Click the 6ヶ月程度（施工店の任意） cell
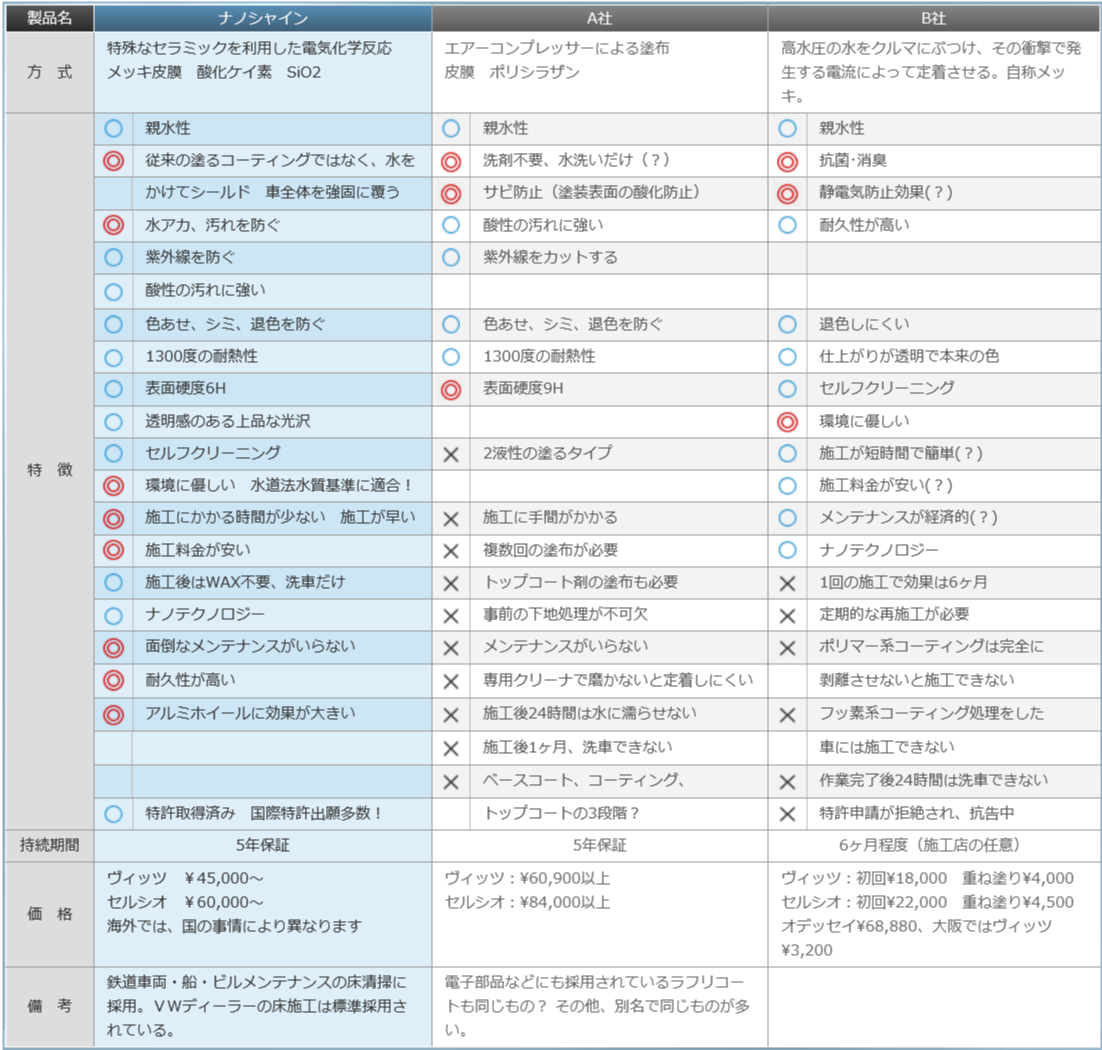The image size is (1102, 1050). tap(934, 845)
